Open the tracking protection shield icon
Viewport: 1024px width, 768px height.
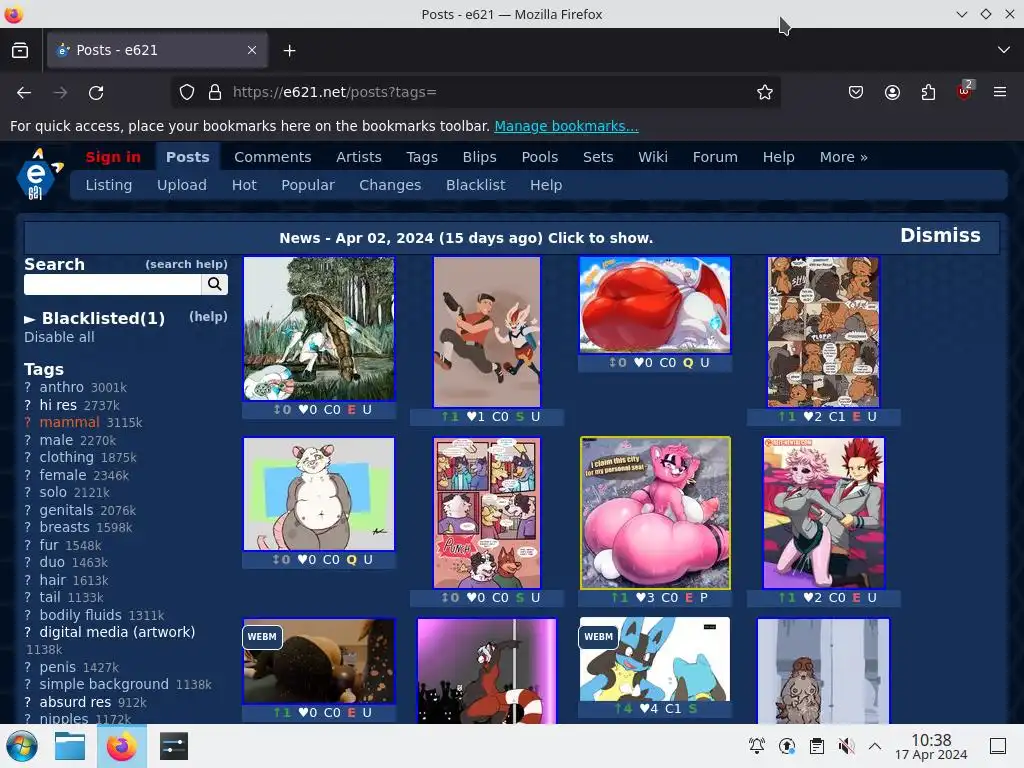pos(187,92)
